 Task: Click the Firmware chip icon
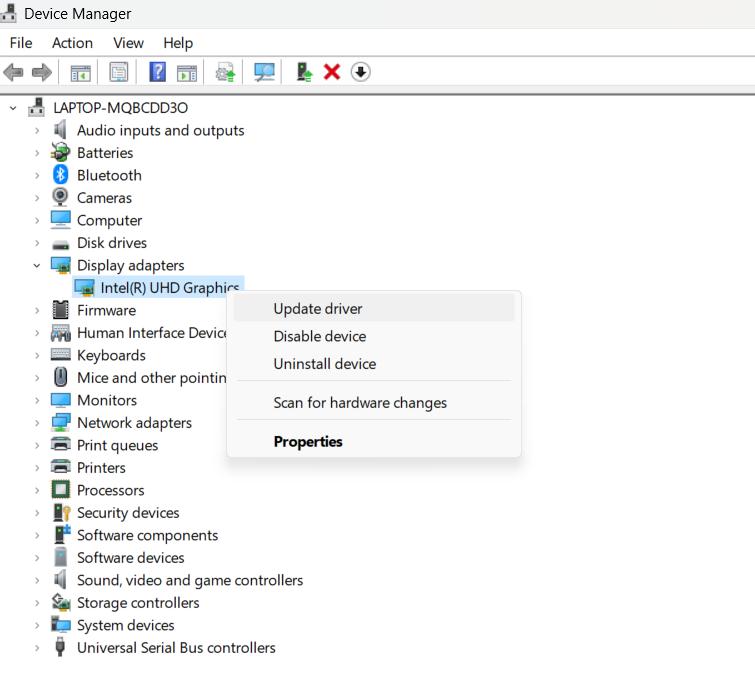tap(60, 310)
